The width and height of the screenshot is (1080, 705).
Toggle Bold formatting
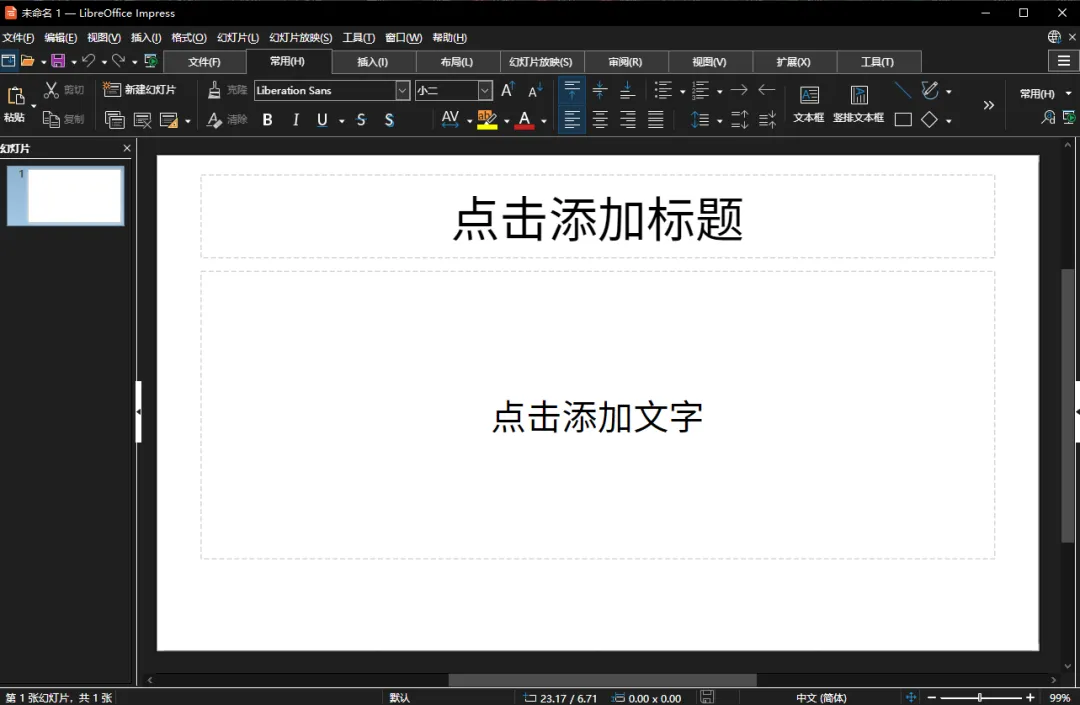click(x=267, y=120)
